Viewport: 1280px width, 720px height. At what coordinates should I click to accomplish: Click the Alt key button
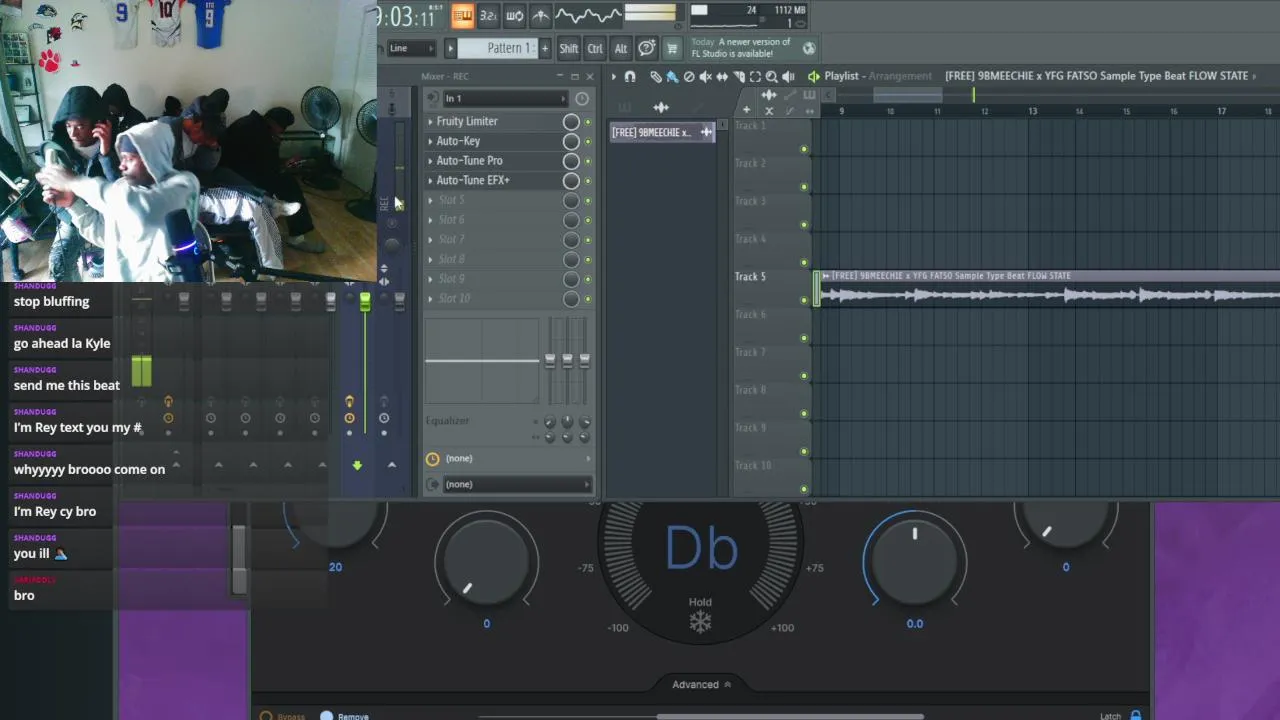[621, 48]
